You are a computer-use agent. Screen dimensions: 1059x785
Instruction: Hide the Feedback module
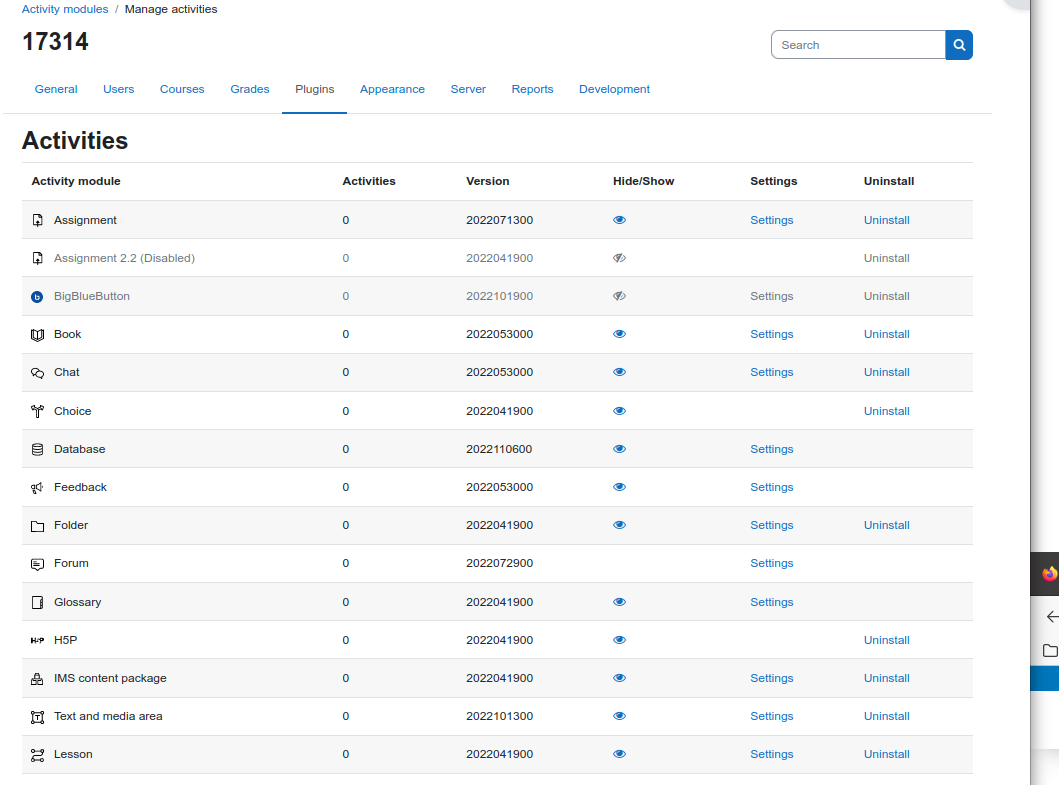tap(619, 487)
